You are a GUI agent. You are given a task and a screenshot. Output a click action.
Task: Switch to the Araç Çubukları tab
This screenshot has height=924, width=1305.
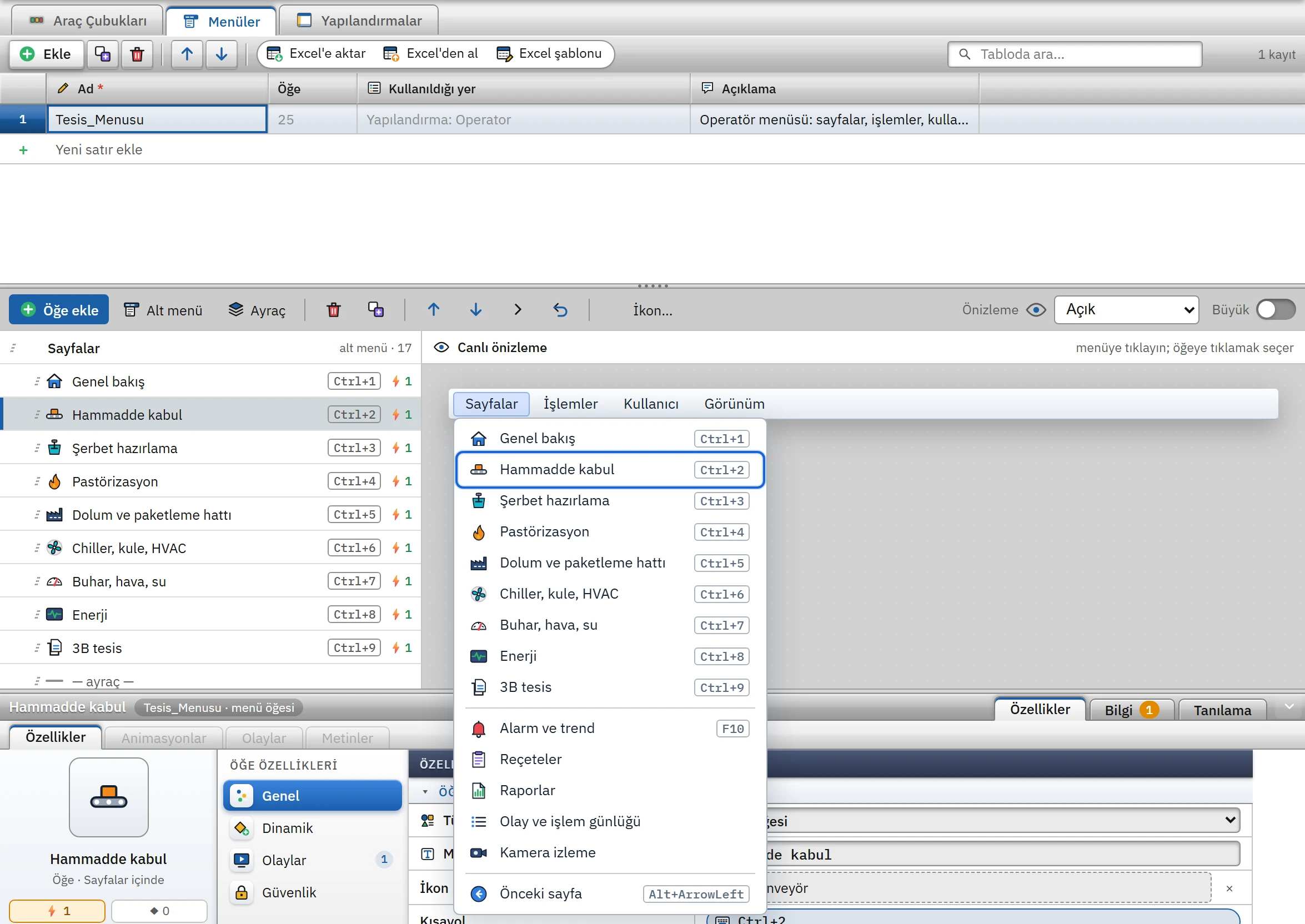(88, 21)
